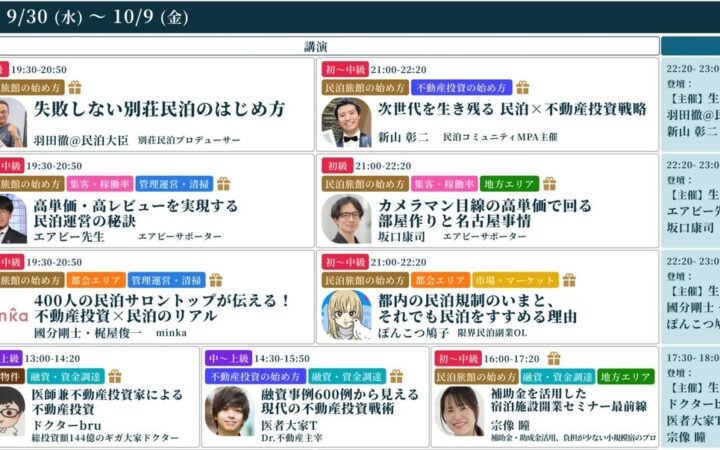720x450 pixels.
Task: Open 医者大家T speaker photo
Action: [229, 411]
